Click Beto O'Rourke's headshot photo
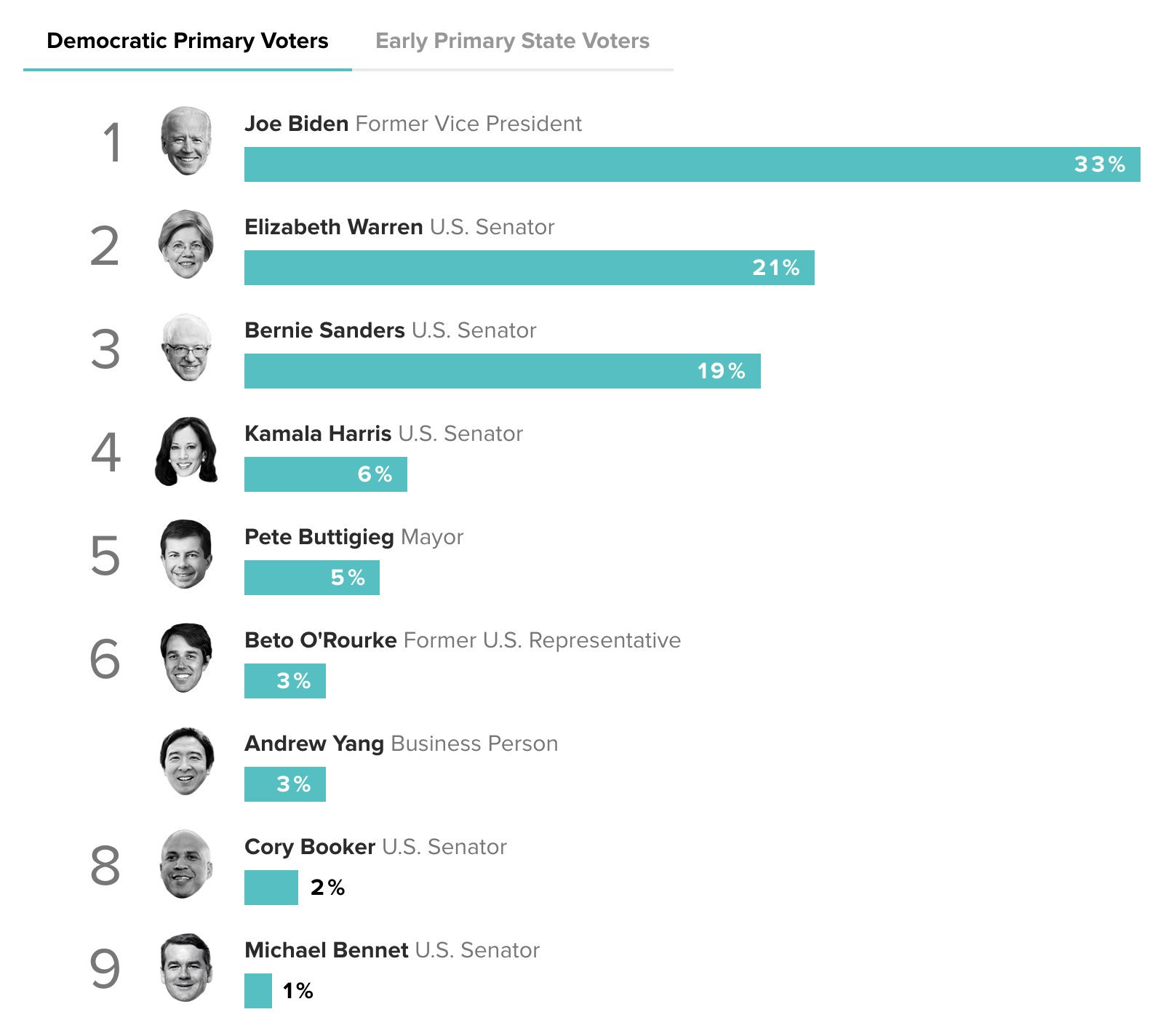The width and height of the screenshot is (1174, 1036). [186, 658]
